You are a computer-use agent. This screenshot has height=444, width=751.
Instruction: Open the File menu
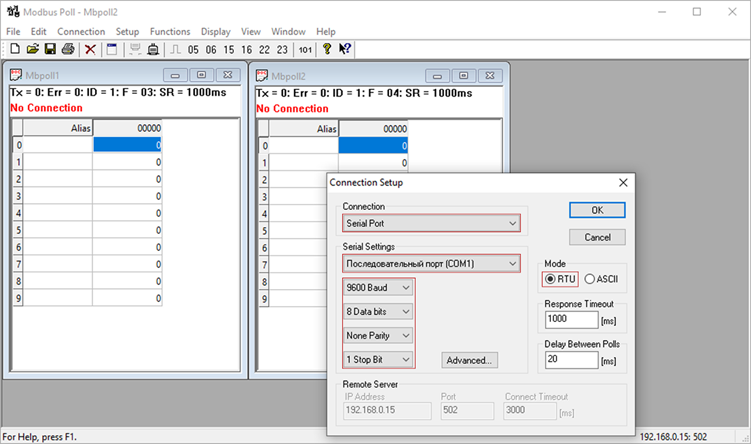13,32
